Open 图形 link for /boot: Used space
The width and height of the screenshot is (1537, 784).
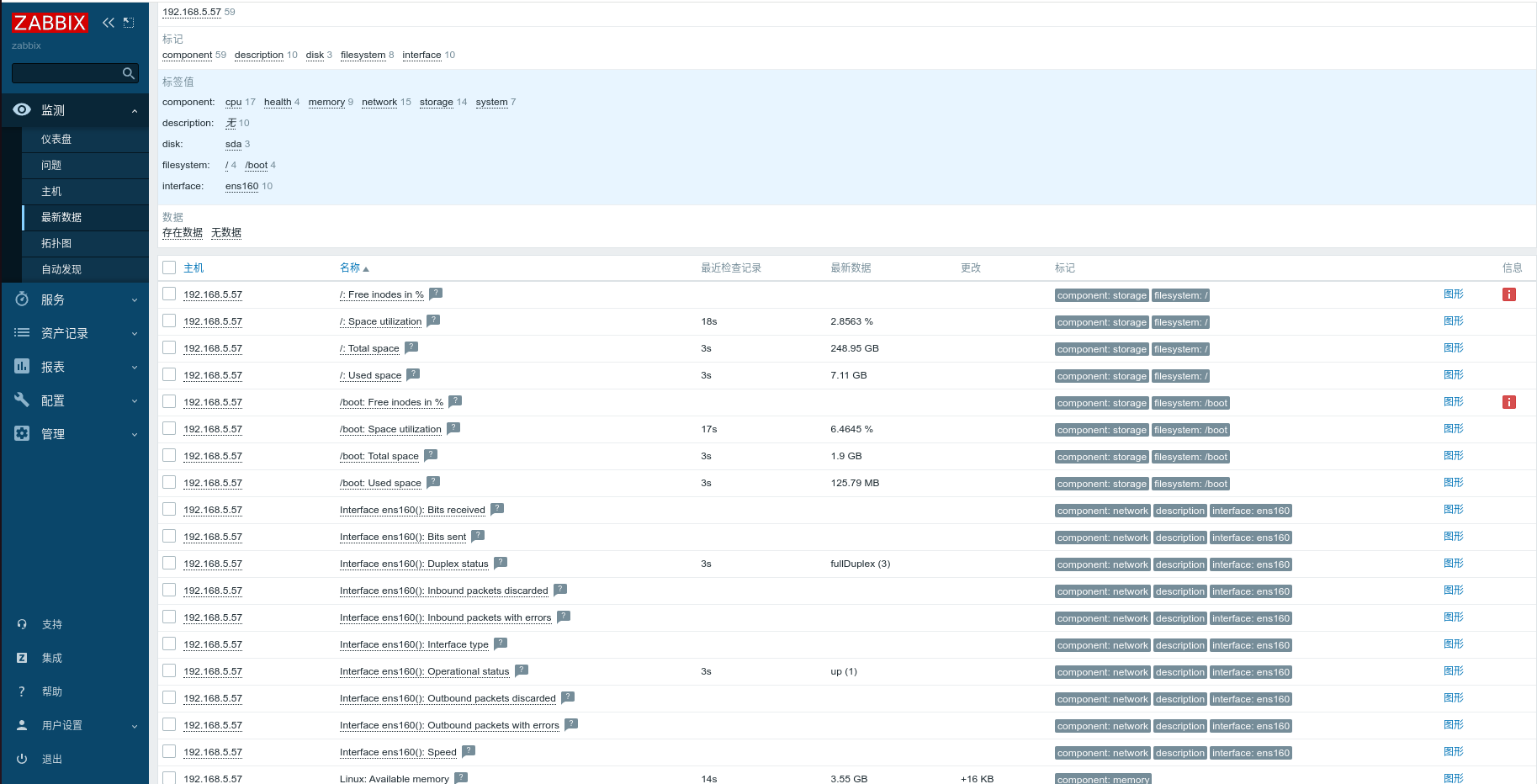[x=1453, y=483]
